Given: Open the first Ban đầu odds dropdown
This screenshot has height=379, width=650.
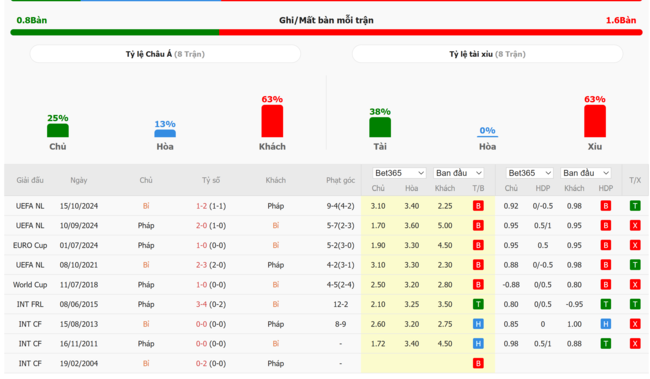Looking at the screenshot, I should (x=458, y=173).
